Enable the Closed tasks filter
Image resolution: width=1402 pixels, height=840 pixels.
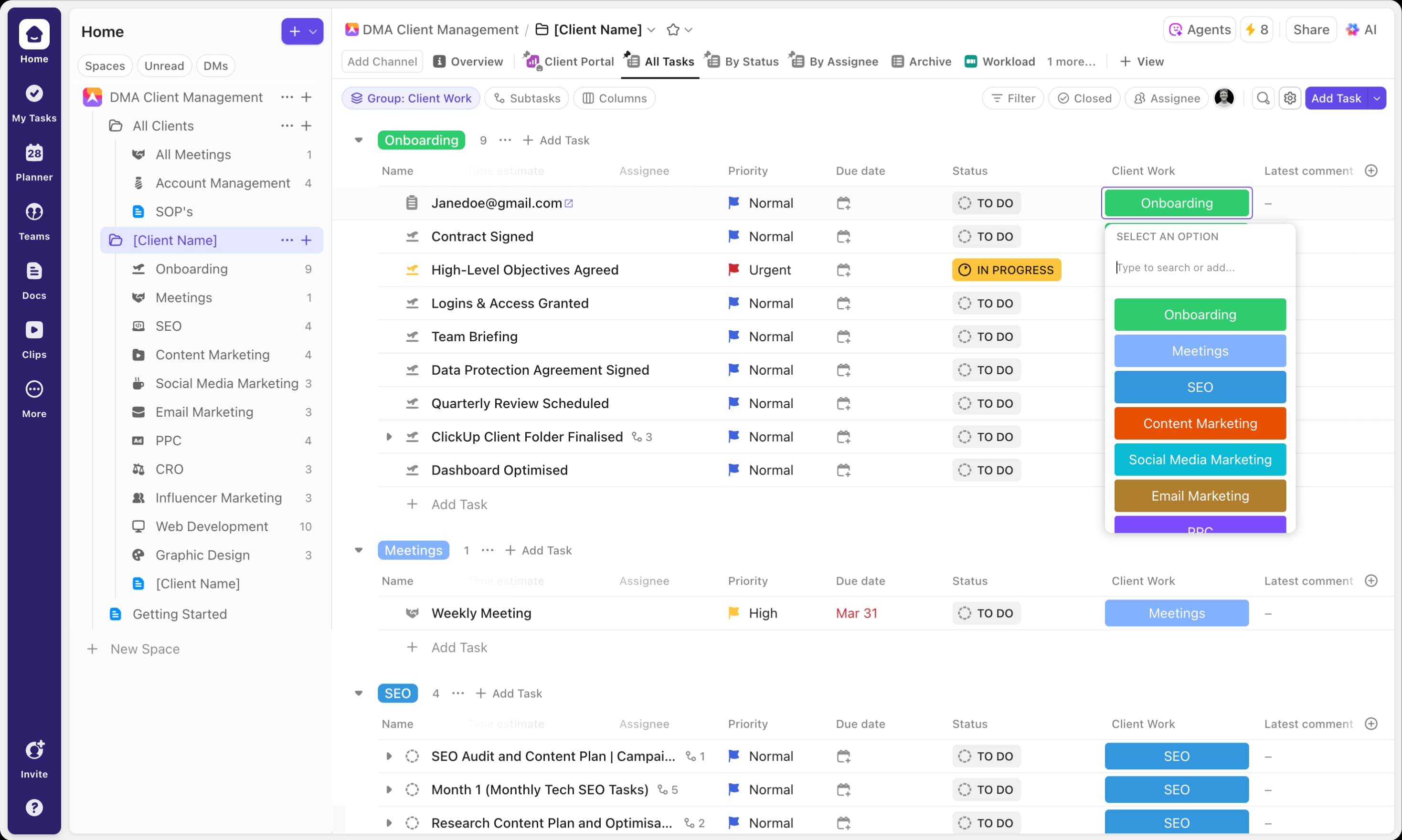[x=1084, y=98]
